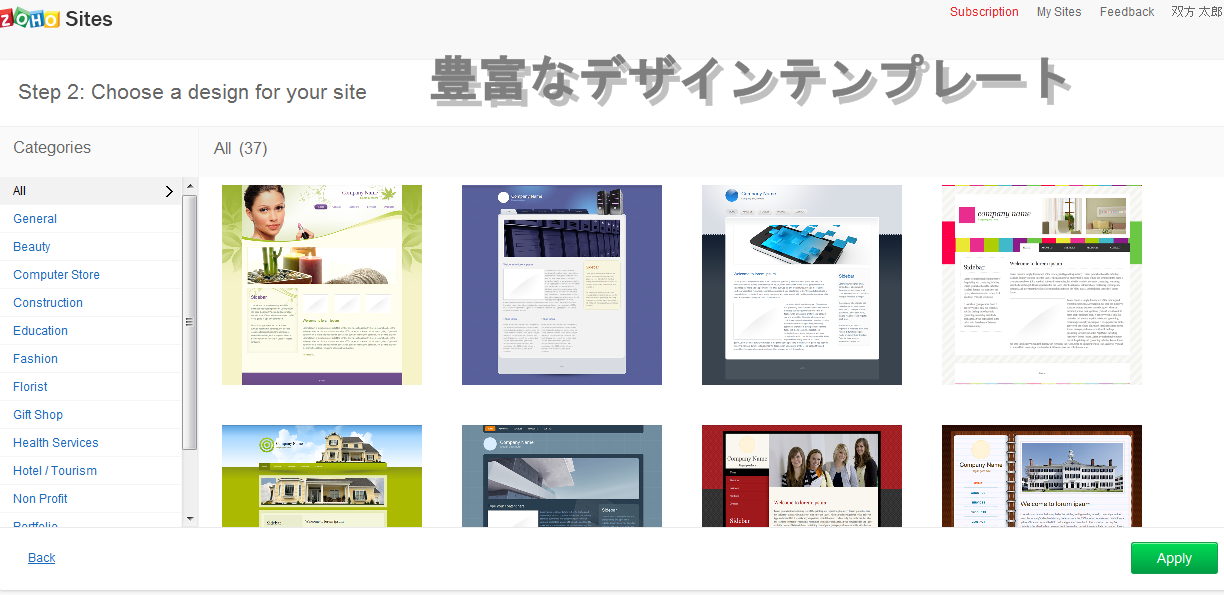The width and height of the screenshot is (1224, 595).
Task: Select the brown notebook building template
Action: (x=1042, y=476)
